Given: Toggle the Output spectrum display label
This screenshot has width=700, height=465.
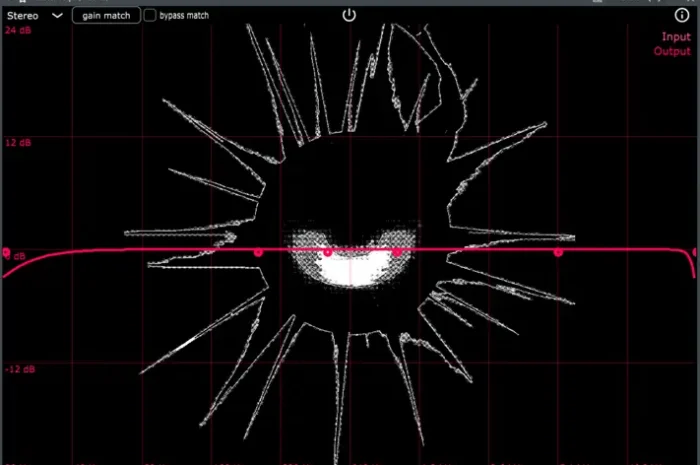Looking at the screenshot, I should 672,51.
